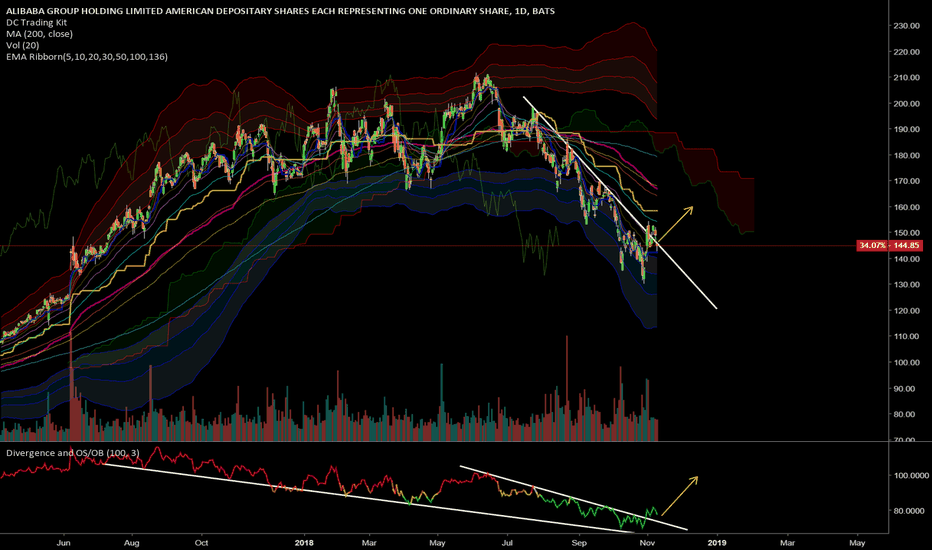The height and width of the screenshot is (550, 932).
Task: Select the MA (200, close) indicator label
Action: (39, 34)
